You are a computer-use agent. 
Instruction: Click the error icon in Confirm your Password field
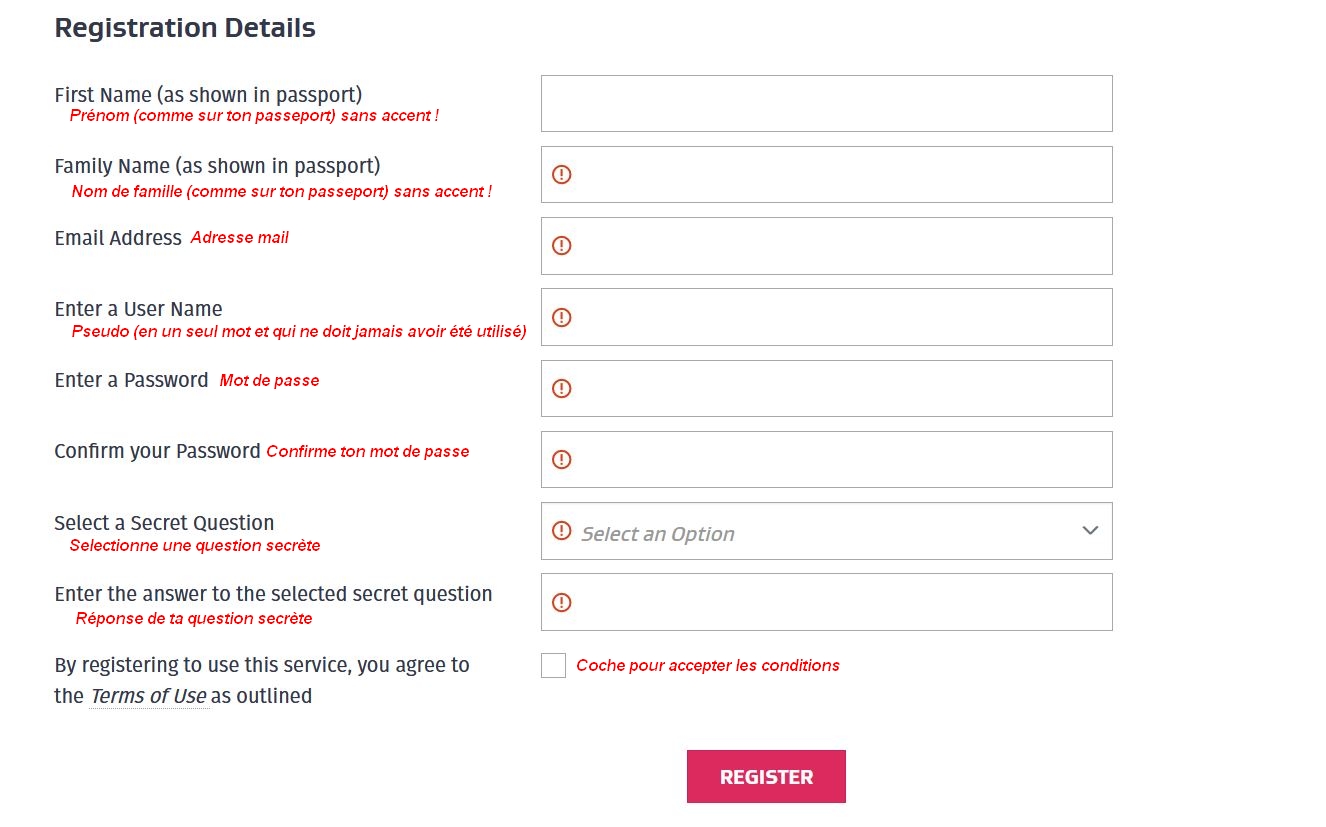click(562, 460)
